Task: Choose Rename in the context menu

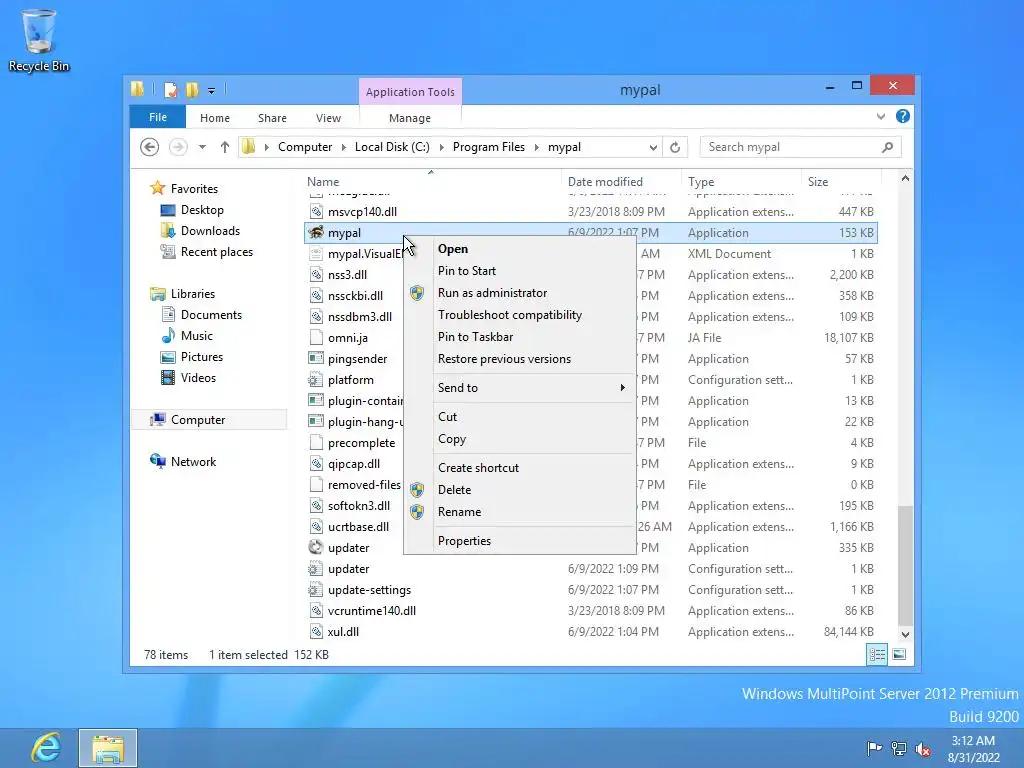Action: pos(520,512)
